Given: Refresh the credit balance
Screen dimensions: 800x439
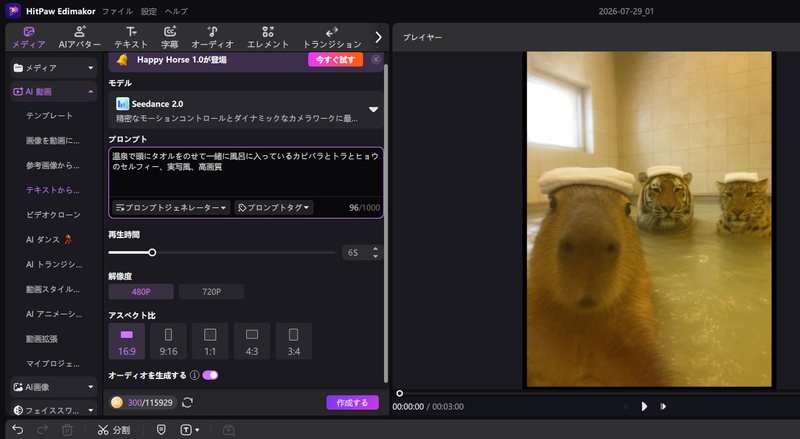Looking at the screenshot, I should point(187,402).
